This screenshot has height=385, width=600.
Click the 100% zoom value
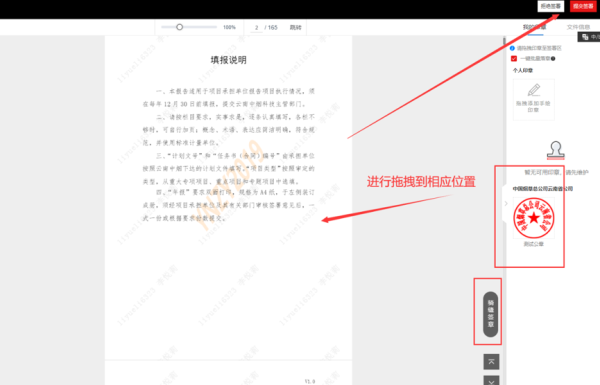pyautogui.click(x=229, y=28)
